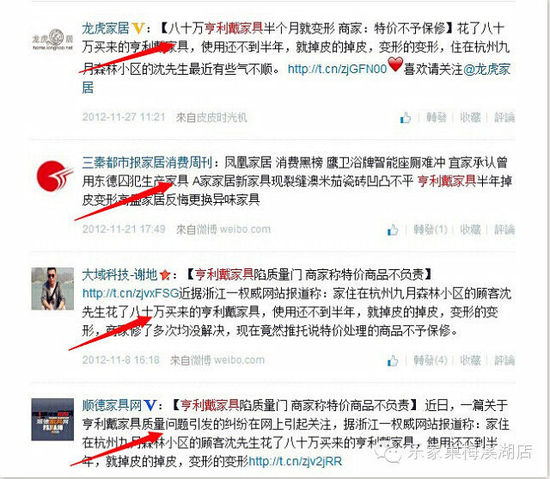
Task: Like the 大域科技-谢地 post thumbs-up
Action: coord(393,360)
